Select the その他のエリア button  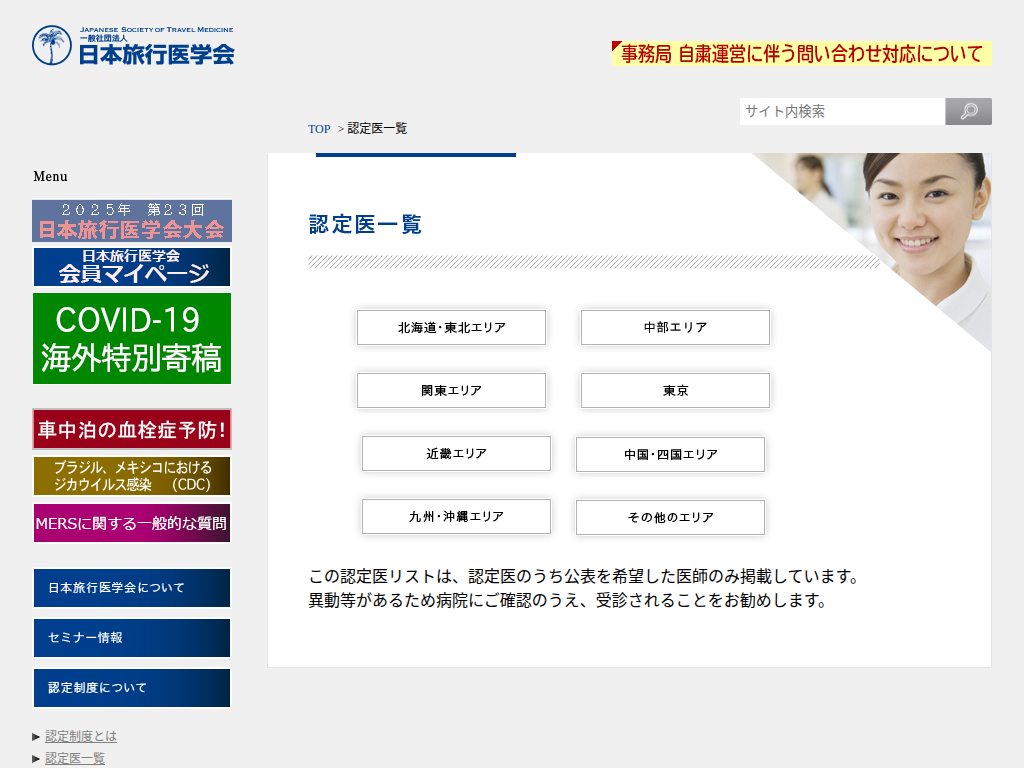670,517
